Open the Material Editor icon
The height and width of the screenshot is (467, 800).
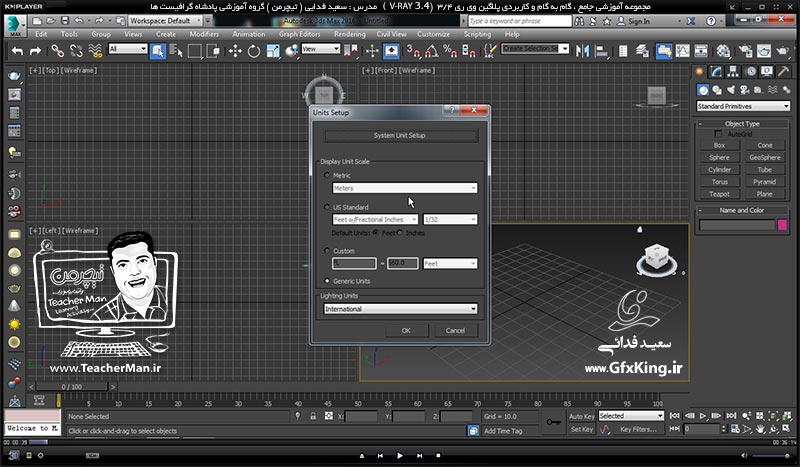(723, 51)
